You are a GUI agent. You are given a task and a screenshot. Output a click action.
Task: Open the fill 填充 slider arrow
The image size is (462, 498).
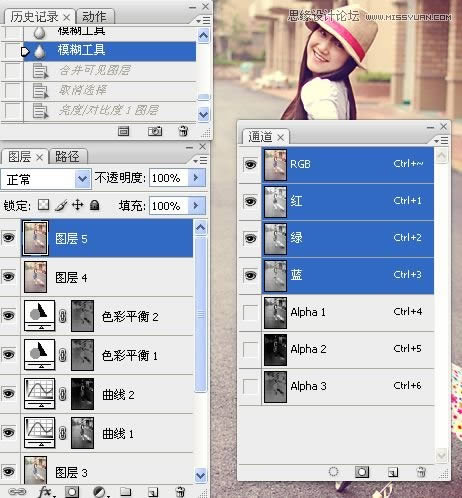click(x=196, y=205)
